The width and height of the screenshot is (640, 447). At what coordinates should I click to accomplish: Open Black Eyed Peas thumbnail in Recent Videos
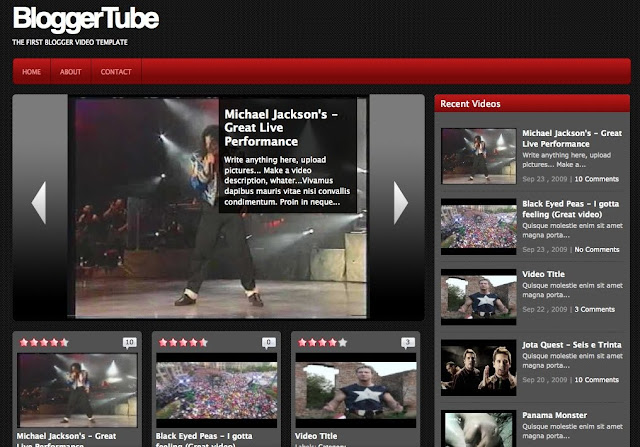pyautogui.click(x=478, y=227)
